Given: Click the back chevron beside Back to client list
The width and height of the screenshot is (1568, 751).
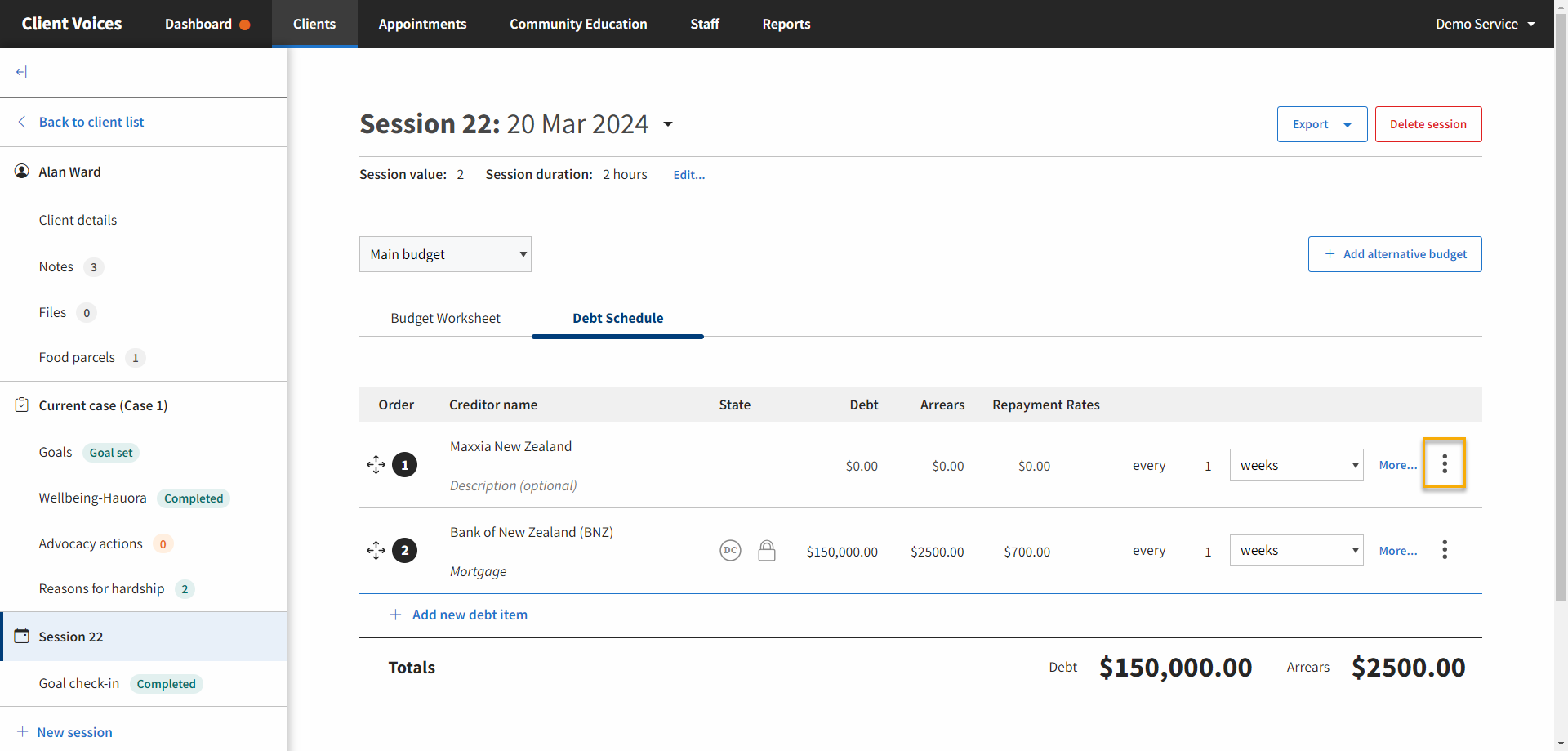Looking at the screenshot, I should 22,122.
